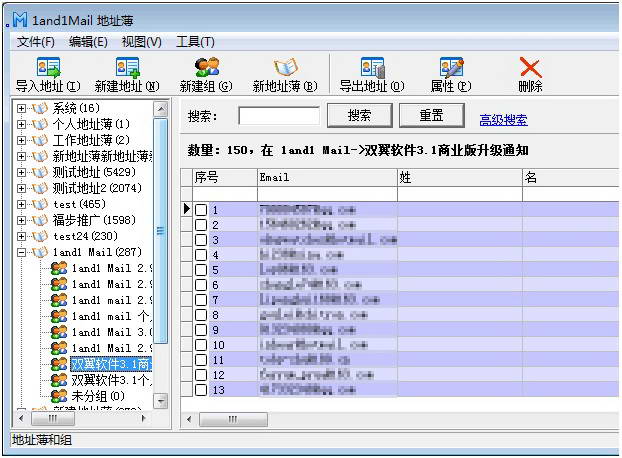Click the 搜索 (Search) button
Screen dimensions: 622x458
point(359,115)
